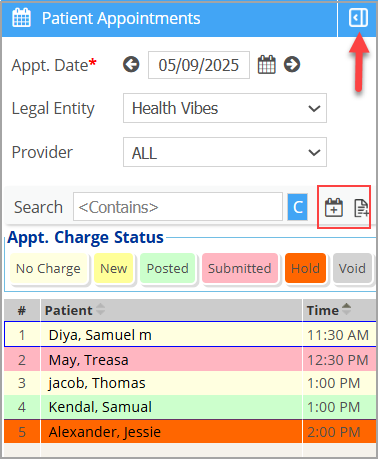Screen dimensions: 378x459
Task: Click the Search Contains text box
Action: (x=178, y=207)
